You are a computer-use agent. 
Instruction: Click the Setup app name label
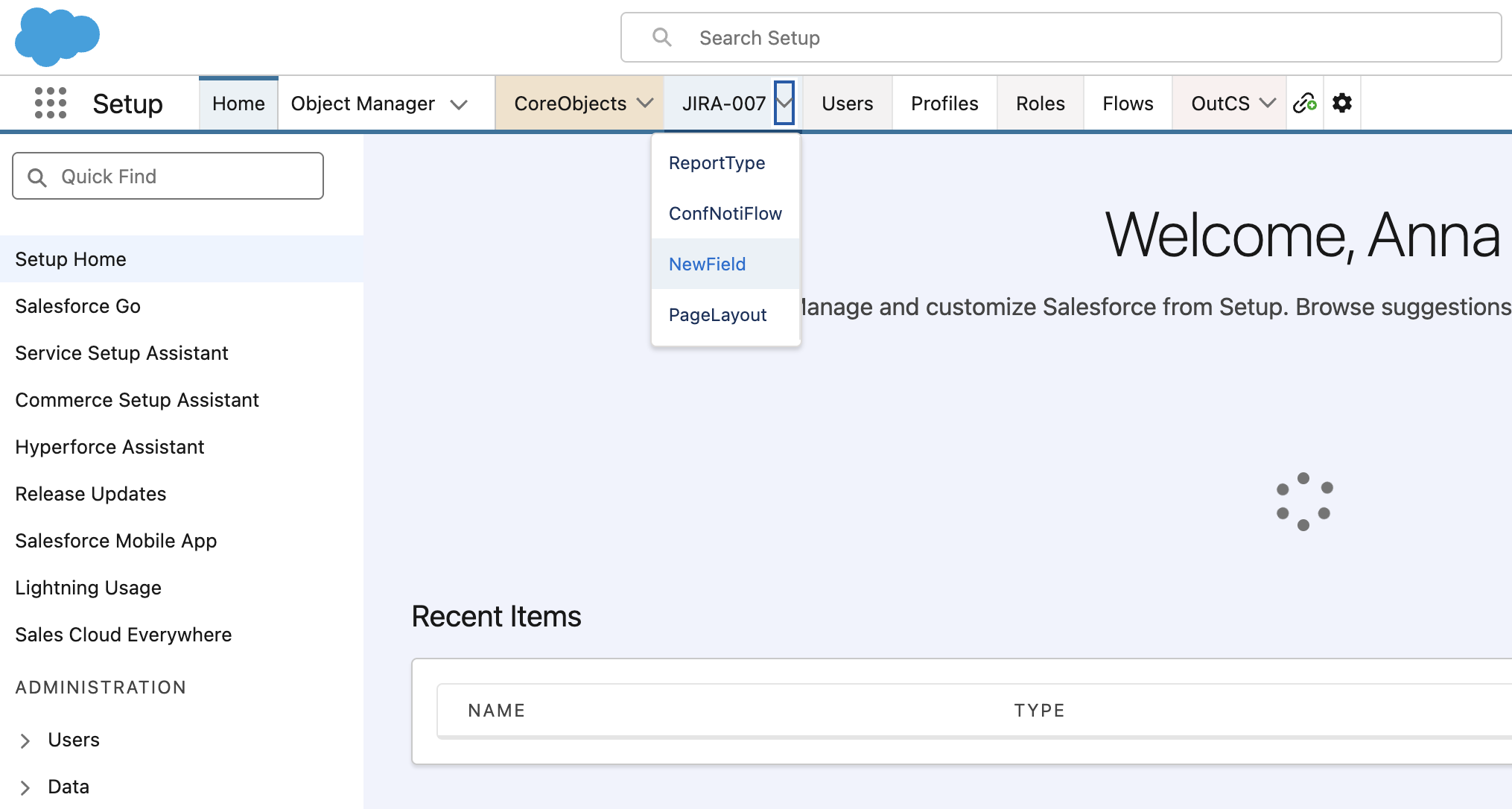point(127,104)
